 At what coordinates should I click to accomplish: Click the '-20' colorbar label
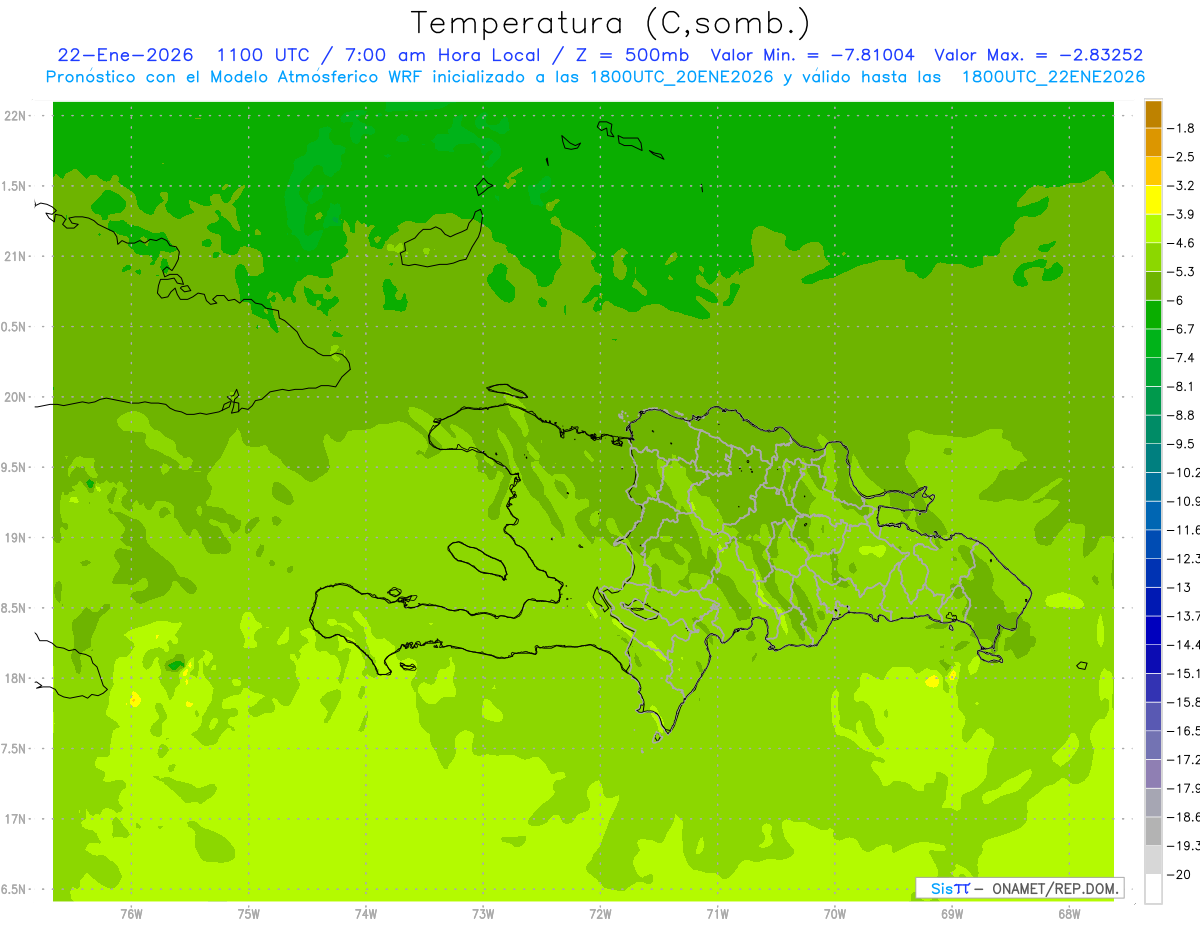pos(1181,875)
